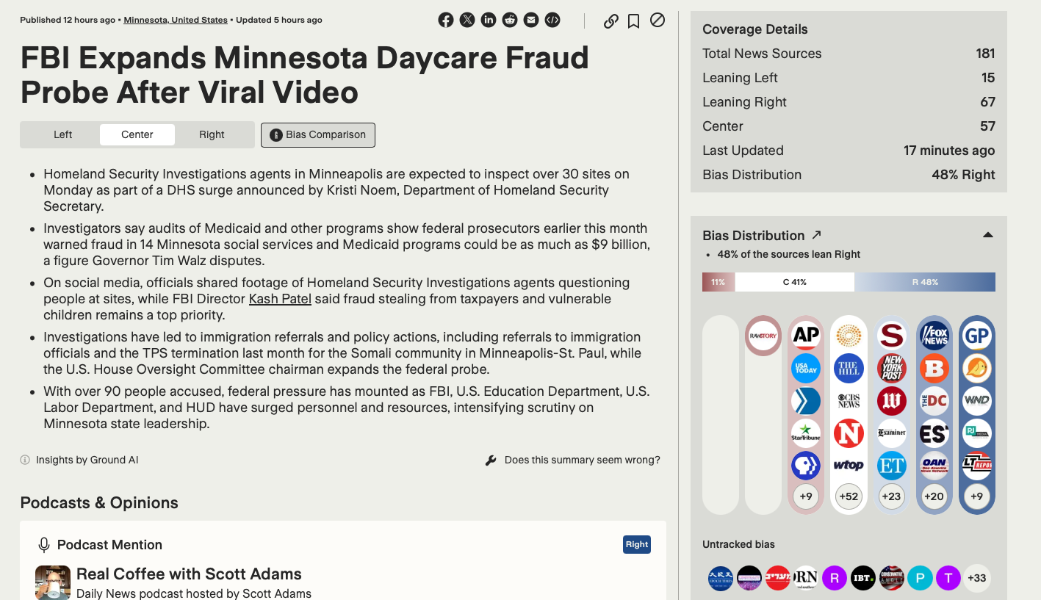1041x600 pixels.
Task: Share article on Facebook
Action: [x=446, y=20]
